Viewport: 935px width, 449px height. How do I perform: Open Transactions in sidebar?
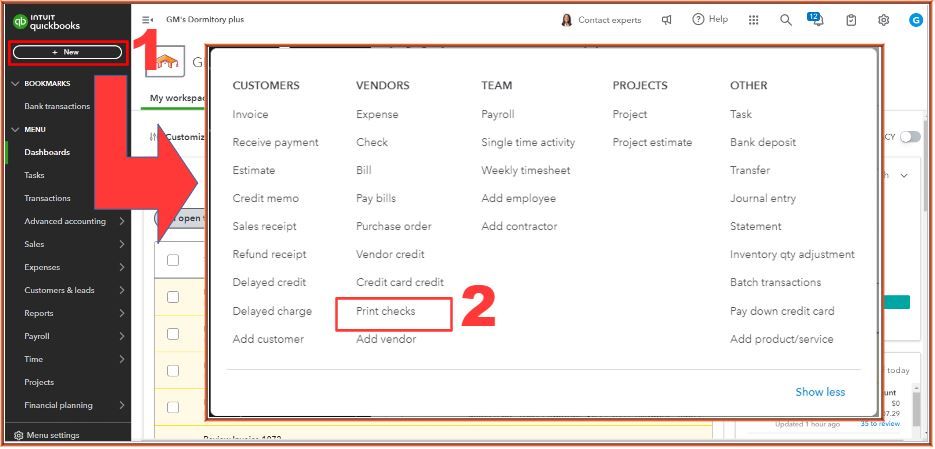pos(47,198)
